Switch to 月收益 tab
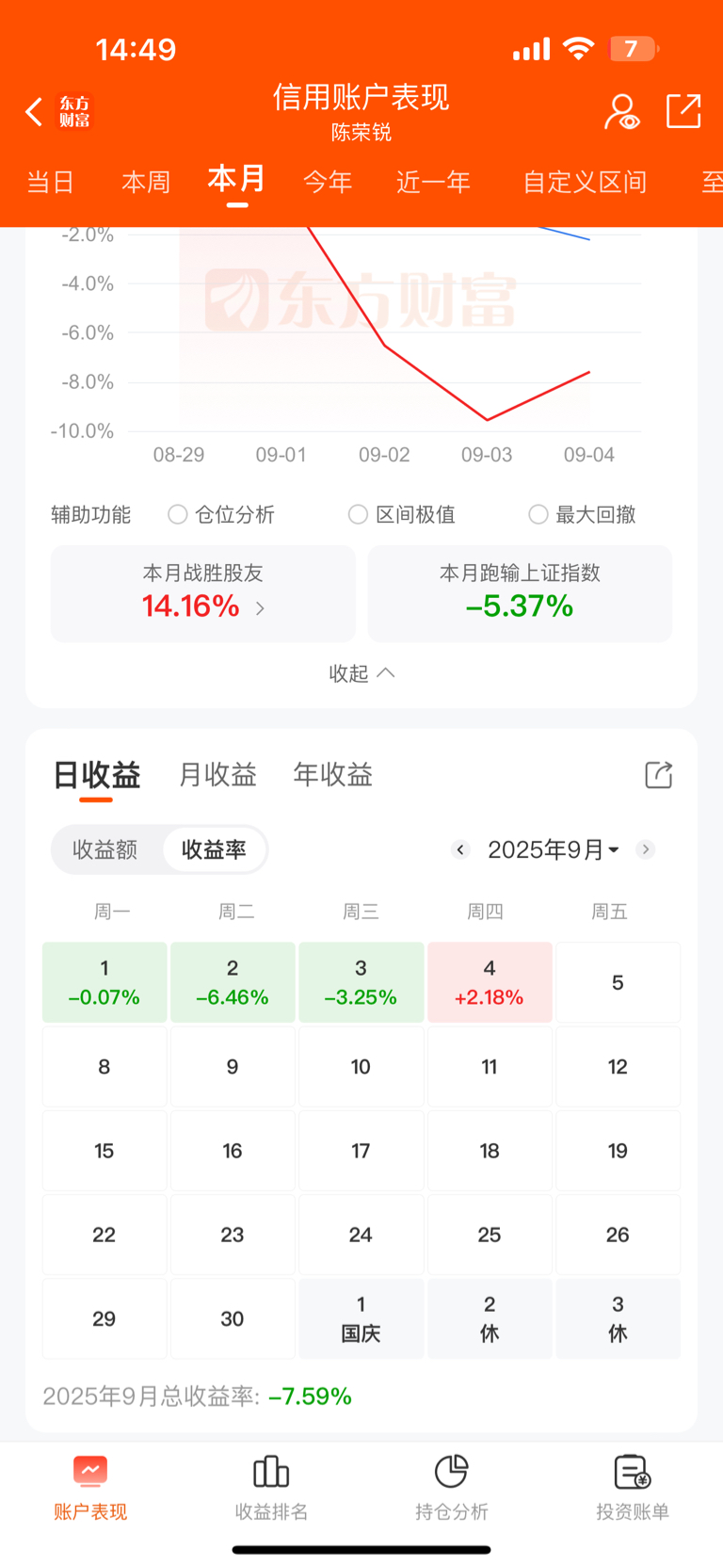This screenshot has width=723, height=1568. point(217,775)
